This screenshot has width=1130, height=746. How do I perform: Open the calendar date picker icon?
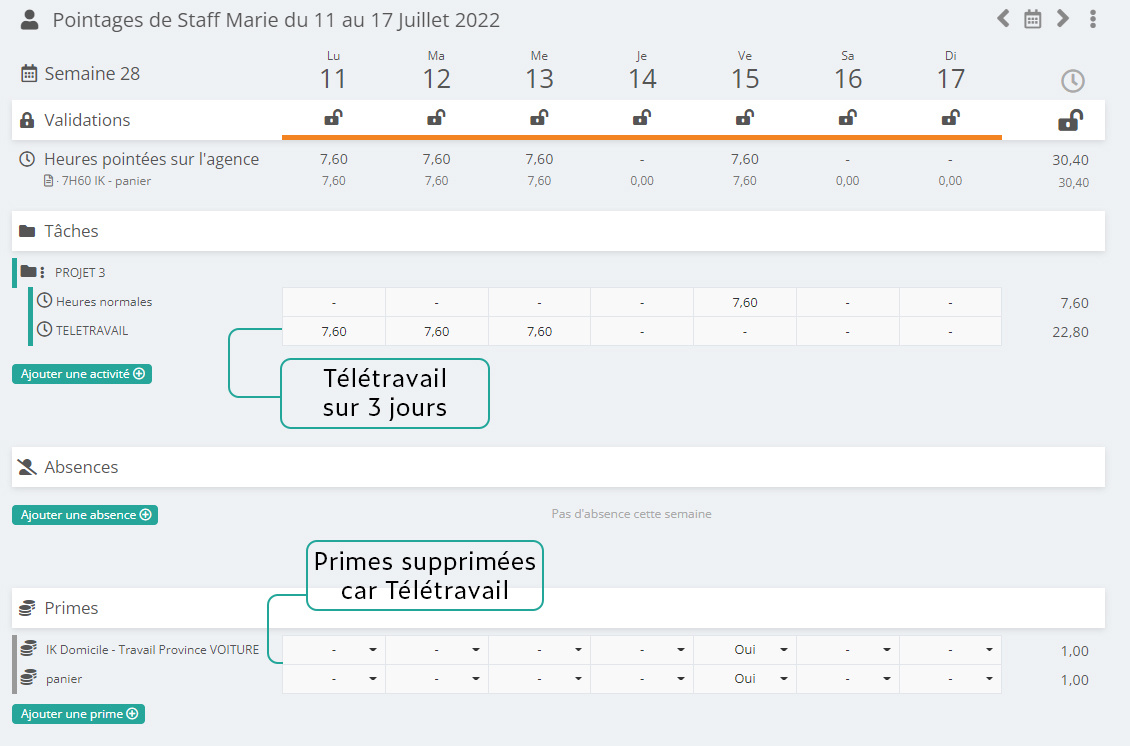tap(1033, 18)
